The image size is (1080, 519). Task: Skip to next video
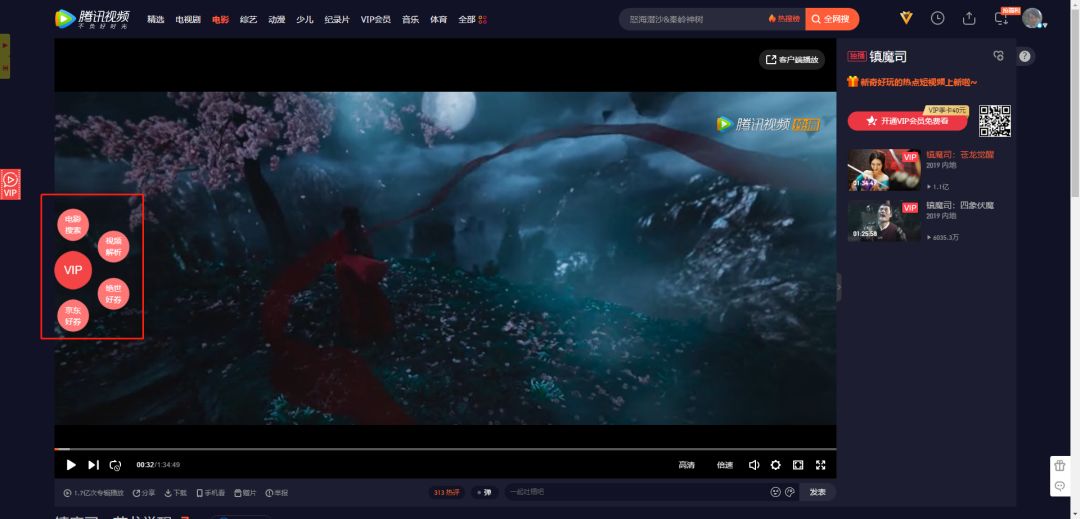pyautogui.click(x=94, y=465)
